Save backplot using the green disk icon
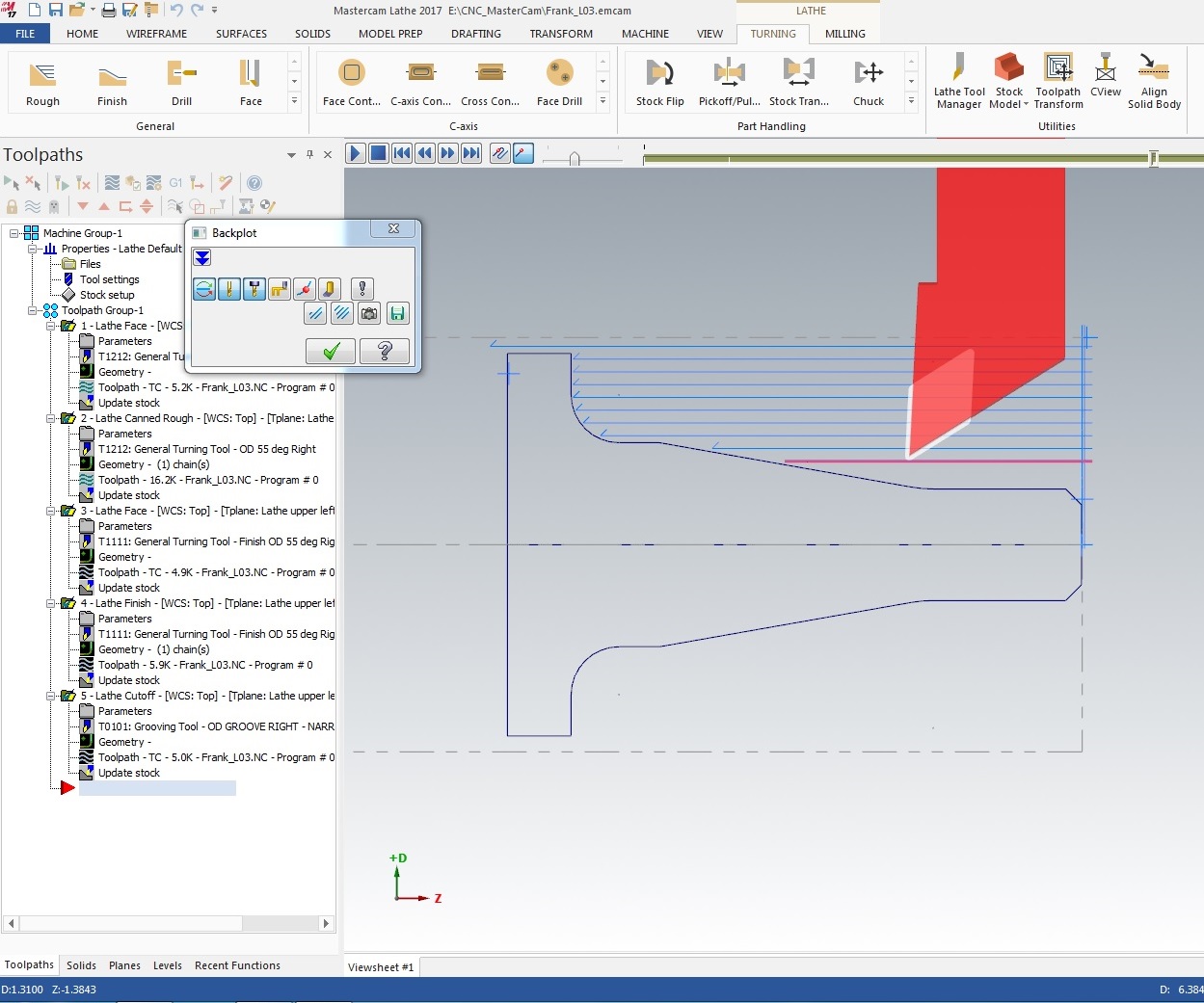The width and height of the screenshot is (1204, 1003). click(x=397, y=313)
